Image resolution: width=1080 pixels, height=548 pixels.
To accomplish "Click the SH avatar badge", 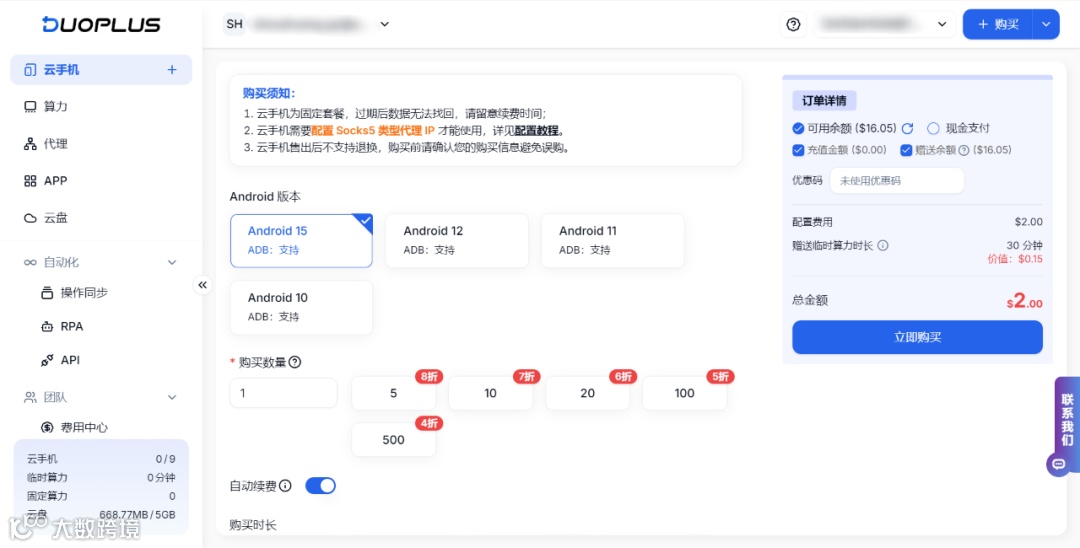I will pyautogui.click(x=235, y=24).
